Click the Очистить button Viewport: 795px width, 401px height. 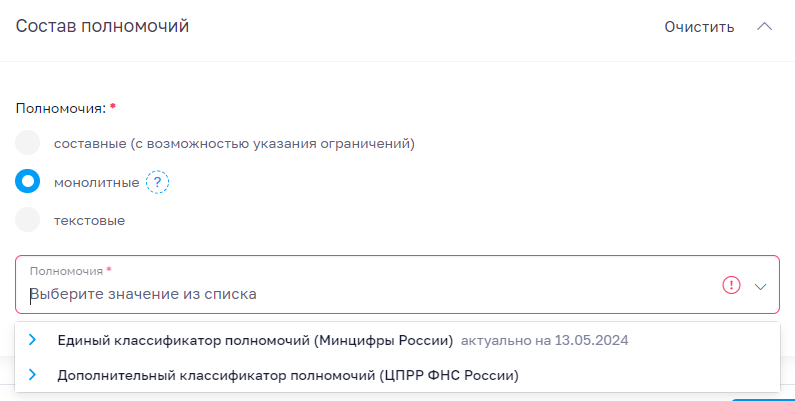699,27
